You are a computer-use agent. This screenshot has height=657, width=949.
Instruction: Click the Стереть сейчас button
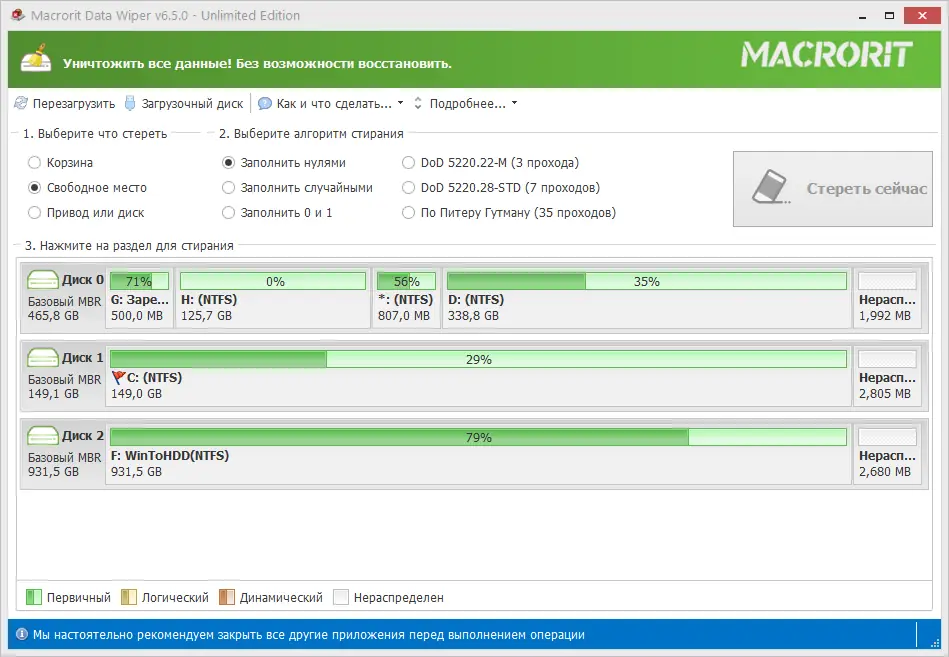[832, 189]
